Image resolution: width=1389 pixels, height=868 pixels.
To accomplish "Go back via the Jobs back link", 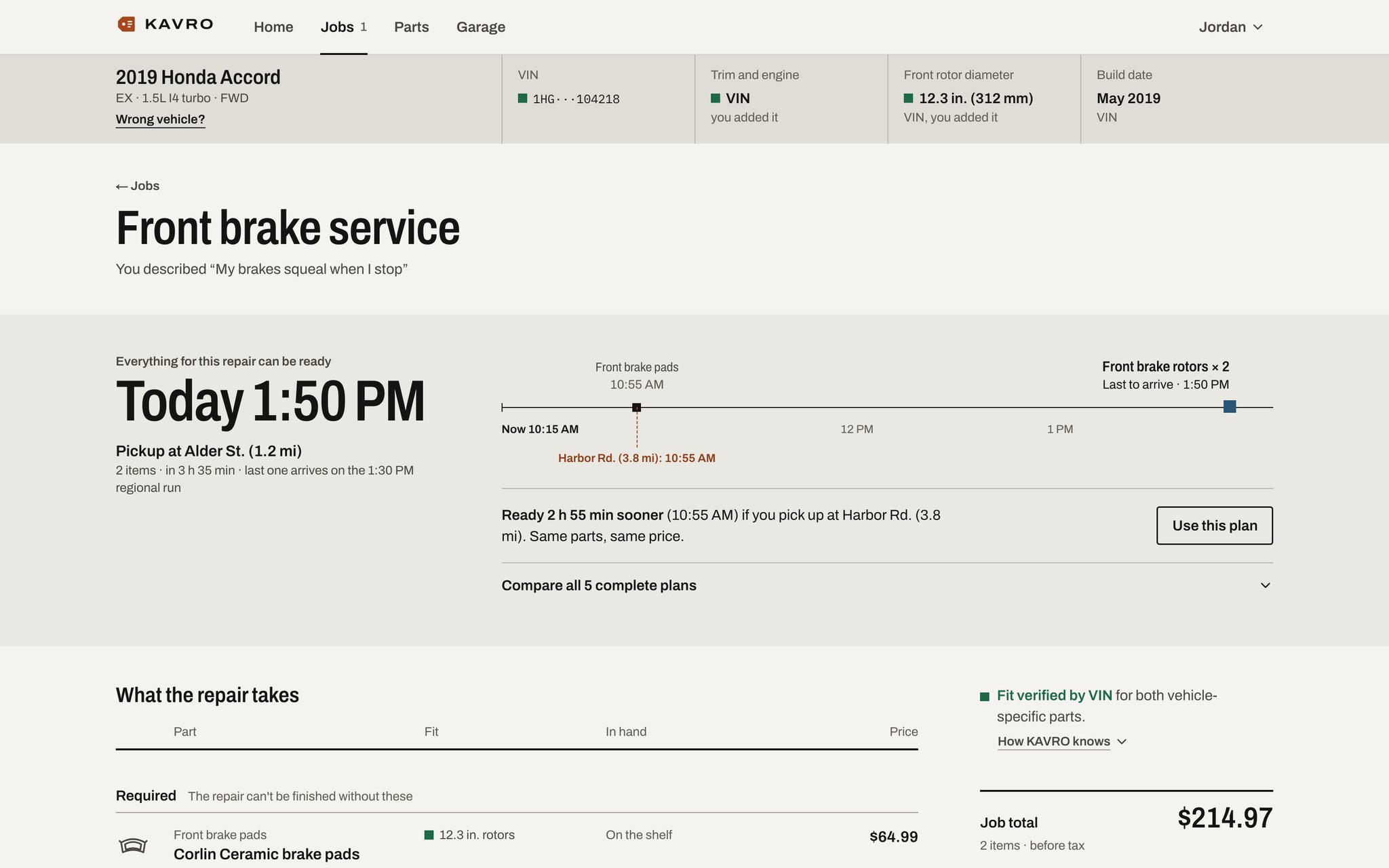I will pos(138,186).
